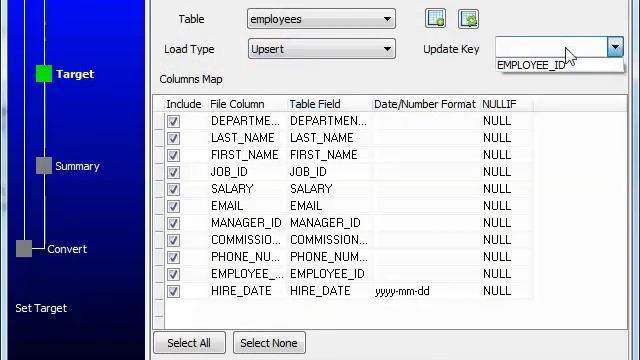Click the Select None button
The image size is (640, 360).
(x=269, y=343)
